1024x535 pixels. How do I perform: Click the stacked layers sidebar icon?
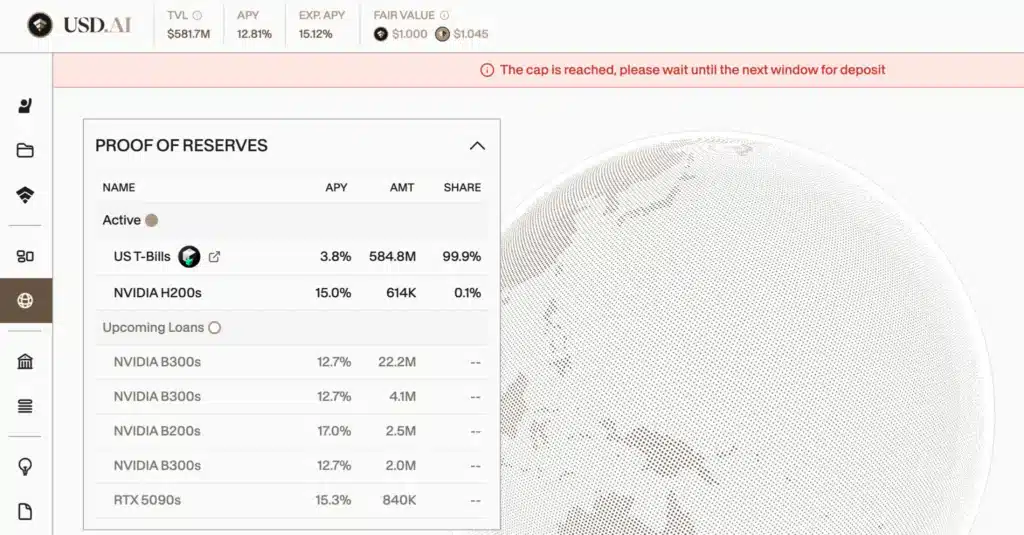click(x=25, y=195)
